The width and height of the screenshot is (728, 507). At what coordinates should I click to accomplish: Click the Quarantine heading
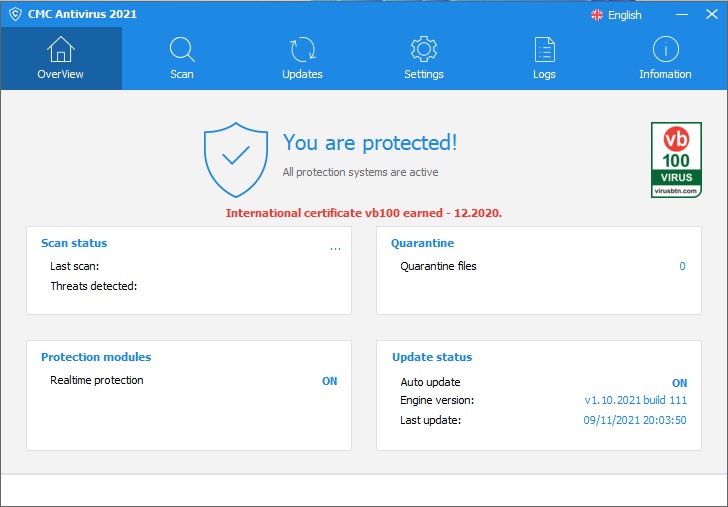tap(422, 243)
